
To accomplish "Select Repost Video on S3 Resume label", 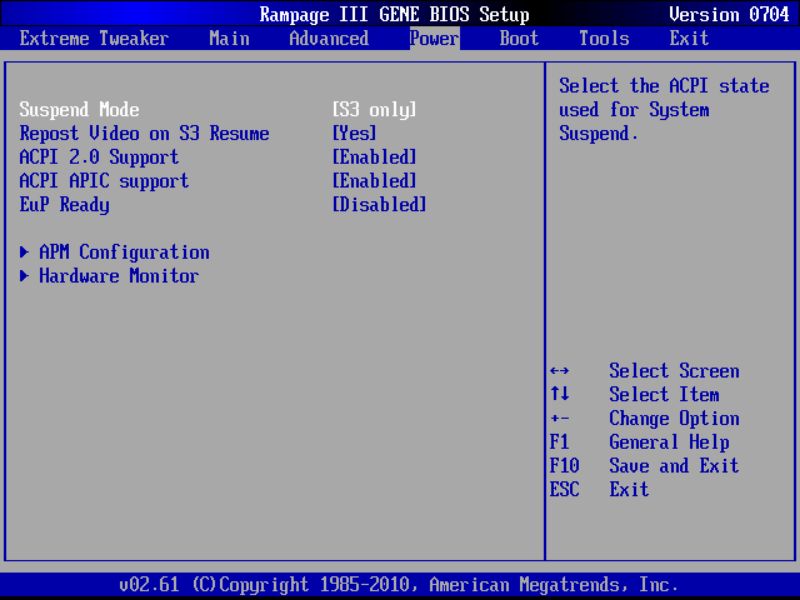I will tap(144, 134).
